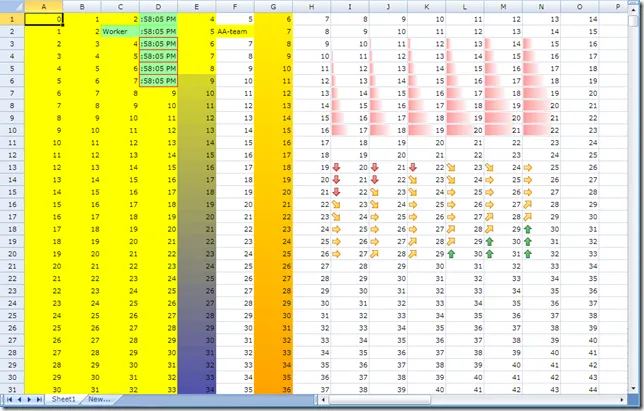Select the blue shaded cell E30
644x411 pixels.
[x=196, y=378]
